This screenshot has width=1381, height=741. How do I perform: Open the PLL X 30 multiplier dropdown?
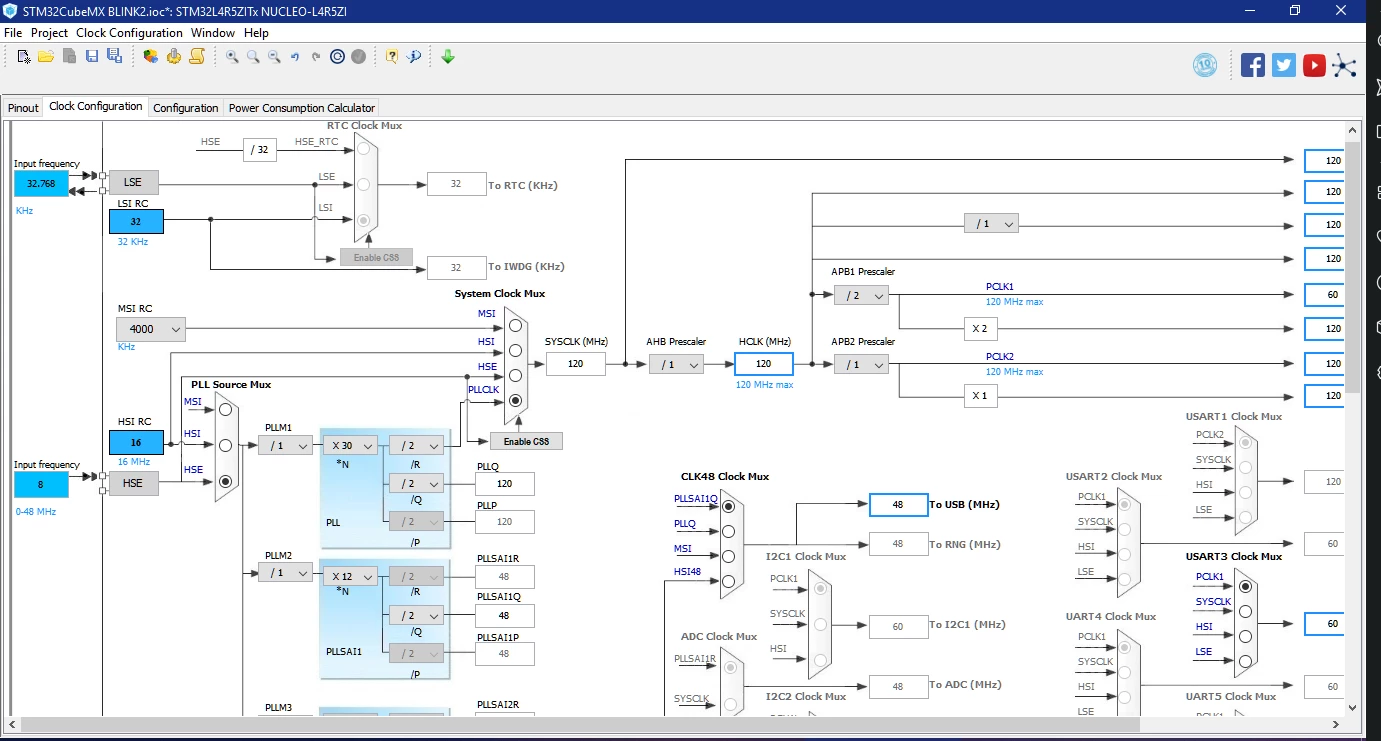349,446
